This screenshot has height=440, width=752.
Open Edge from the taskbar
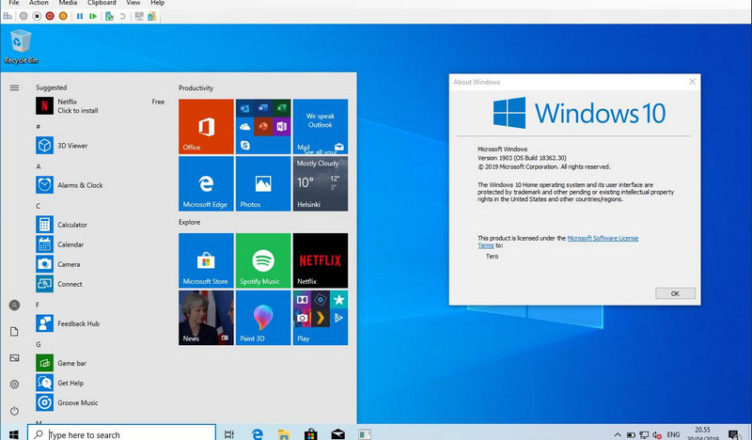point(258,434)
